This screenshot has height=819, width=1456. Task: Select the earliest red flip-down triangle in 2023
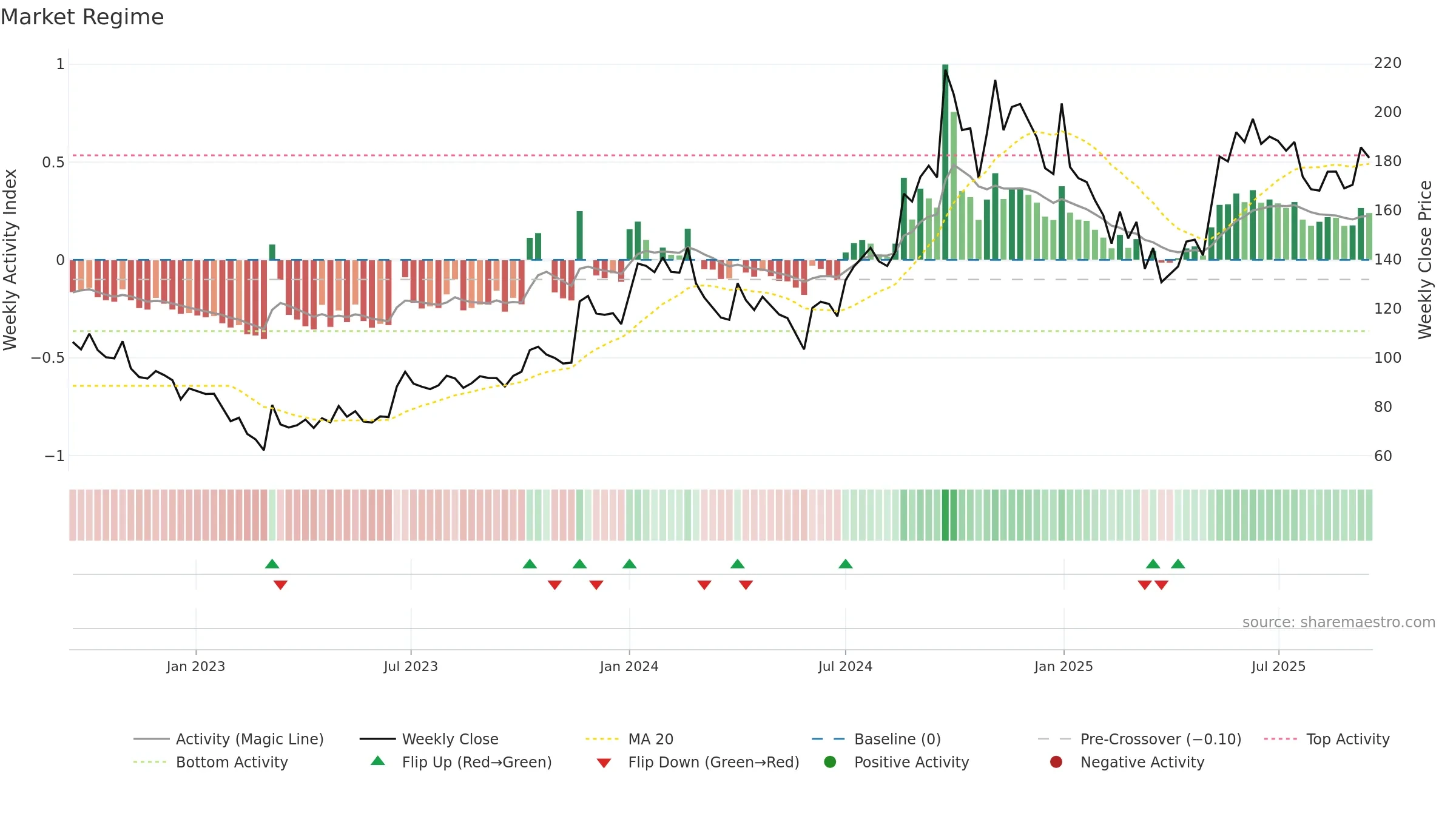280,585
